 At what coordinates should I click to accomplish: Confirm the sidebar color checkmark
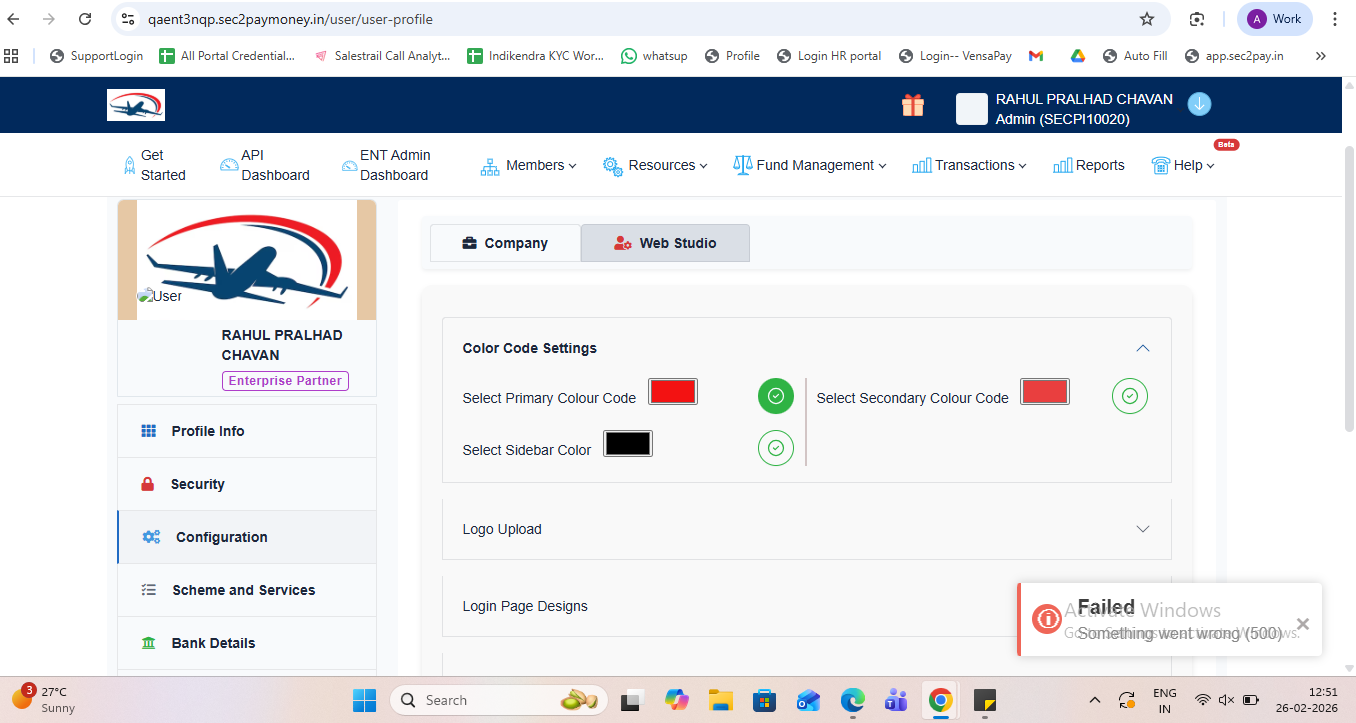[x=775, y=448]
